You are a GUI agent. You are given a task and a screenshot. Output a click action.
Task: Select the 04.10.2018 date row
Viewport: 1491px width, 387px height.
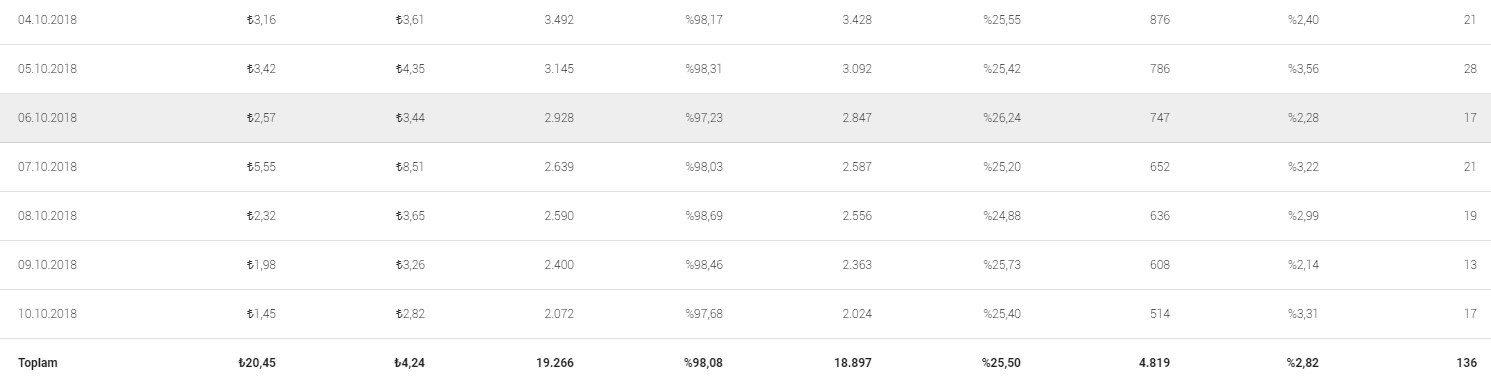coord(745,20)
